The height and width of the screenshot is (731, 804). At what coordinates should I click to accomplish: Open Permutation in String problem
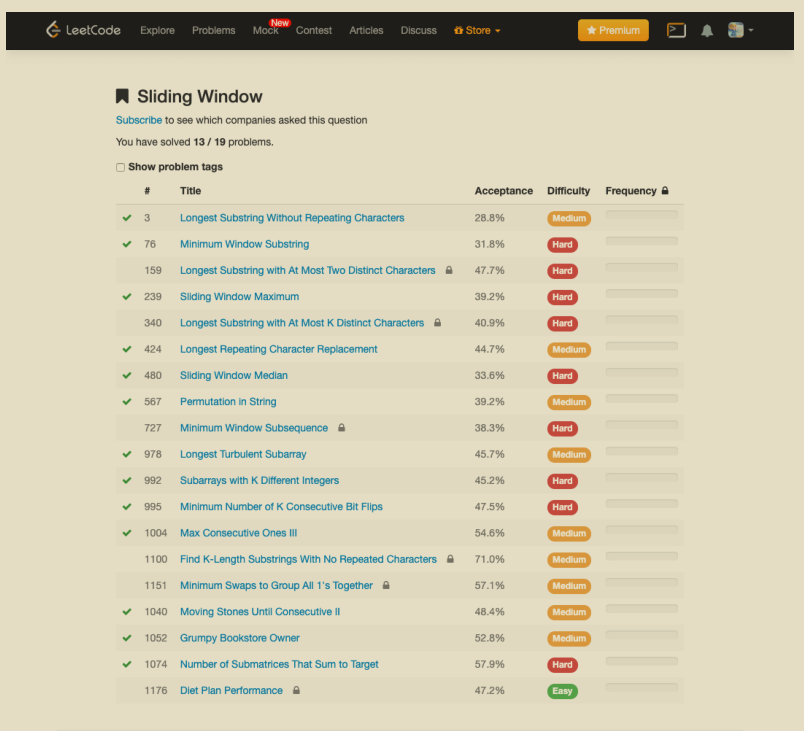click(x=228, y=401)
